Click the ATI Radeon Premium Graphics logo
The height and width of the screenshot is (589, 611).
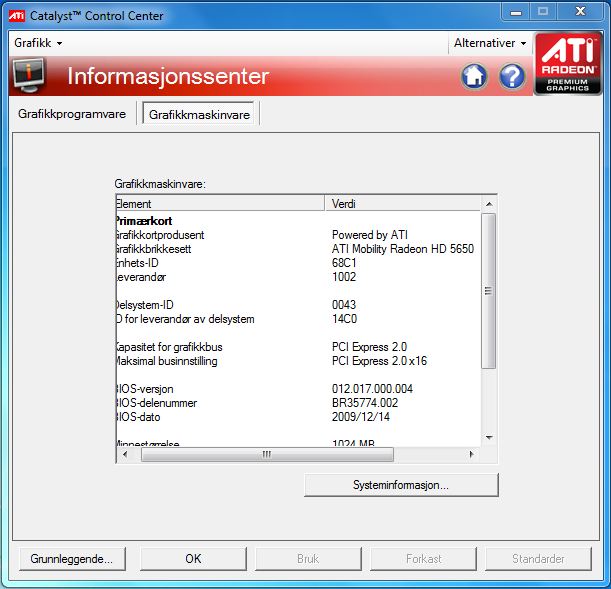pyautogui.click(x=568, y=63)
